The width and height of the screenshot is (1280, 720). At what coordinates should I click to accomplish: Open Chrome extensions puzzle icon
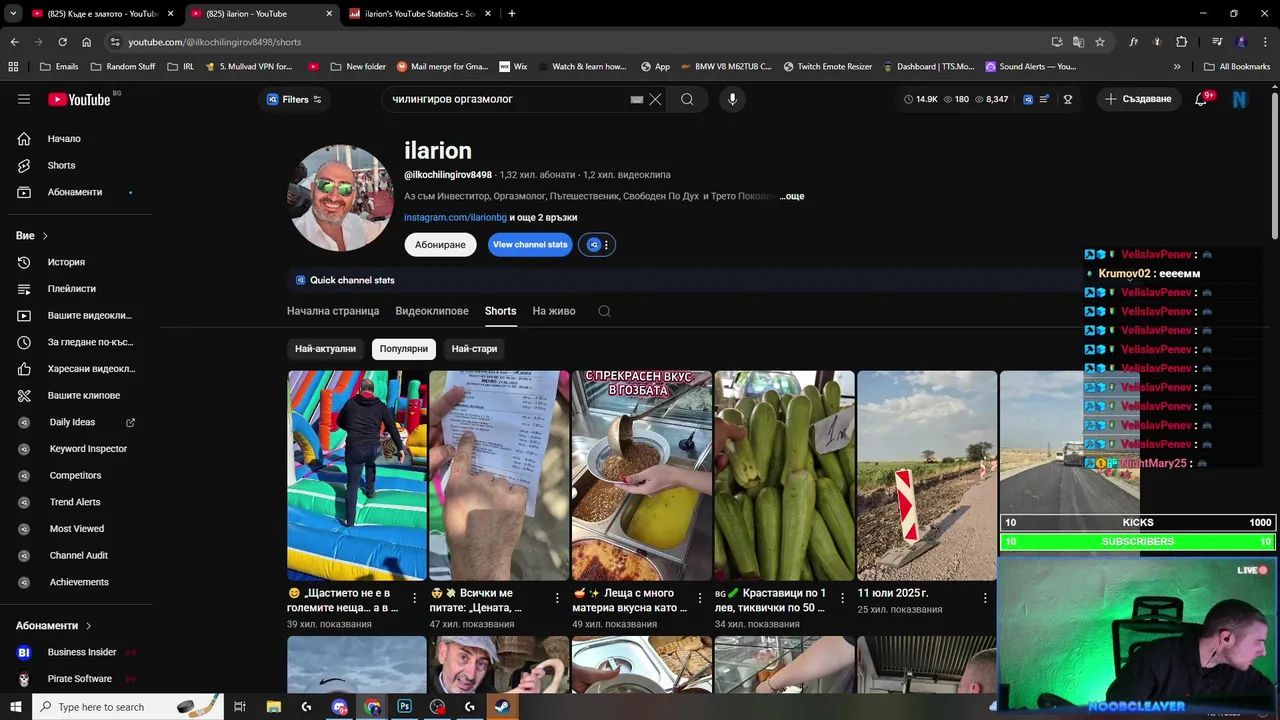click(x=1181, y=42)
